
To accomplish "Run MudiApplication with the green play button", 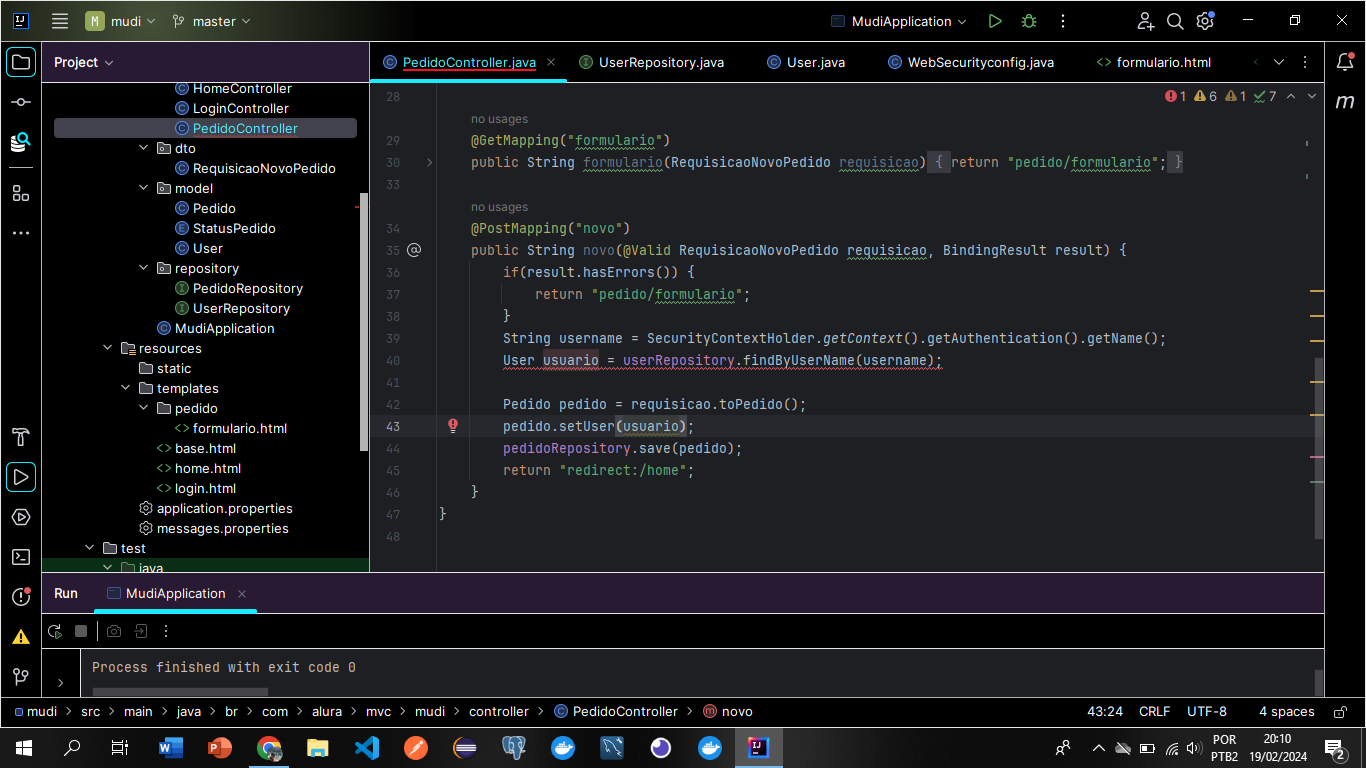I will tap(995, 21).
